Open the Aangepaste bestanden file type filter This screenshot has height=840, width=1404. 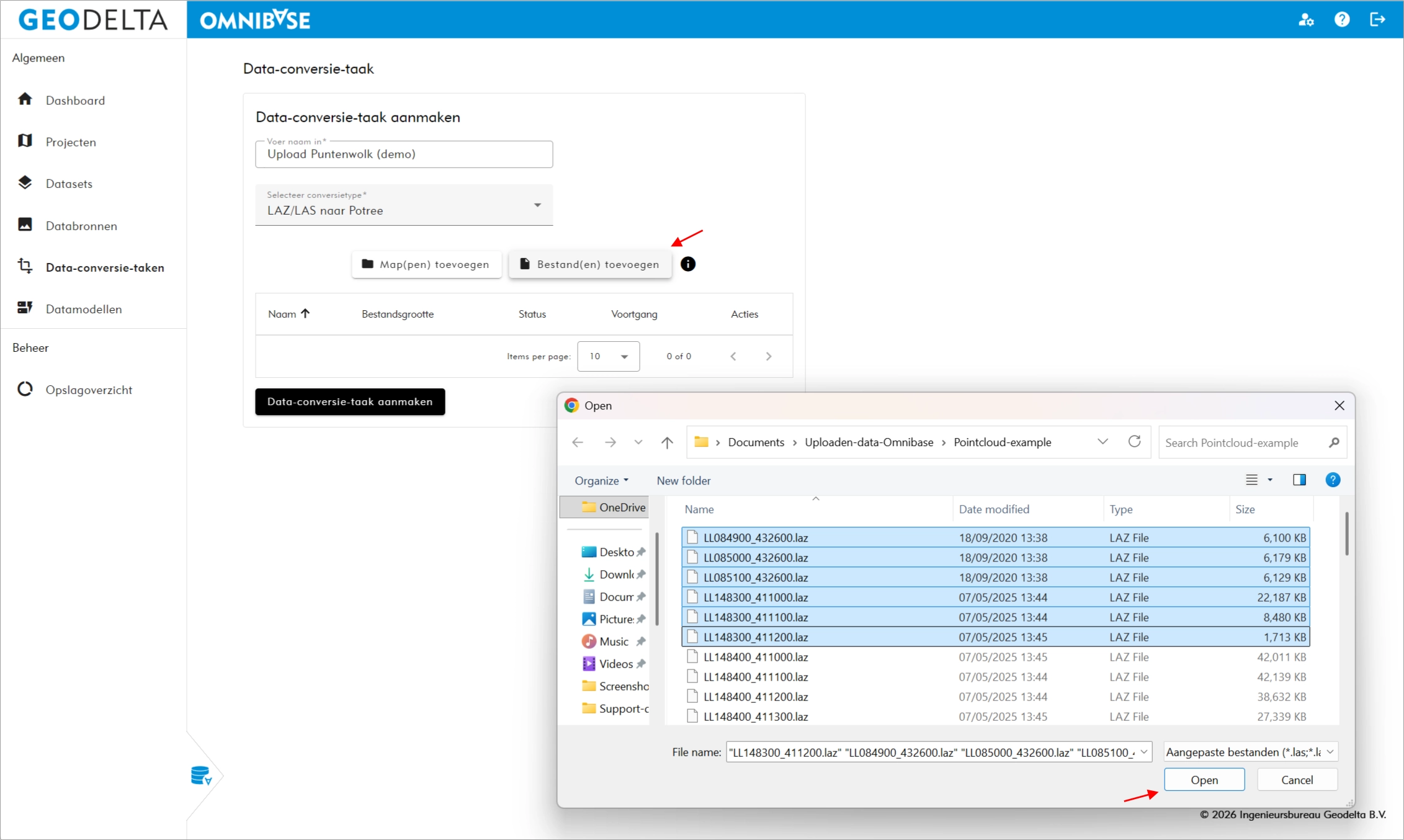coord(1250,752)
